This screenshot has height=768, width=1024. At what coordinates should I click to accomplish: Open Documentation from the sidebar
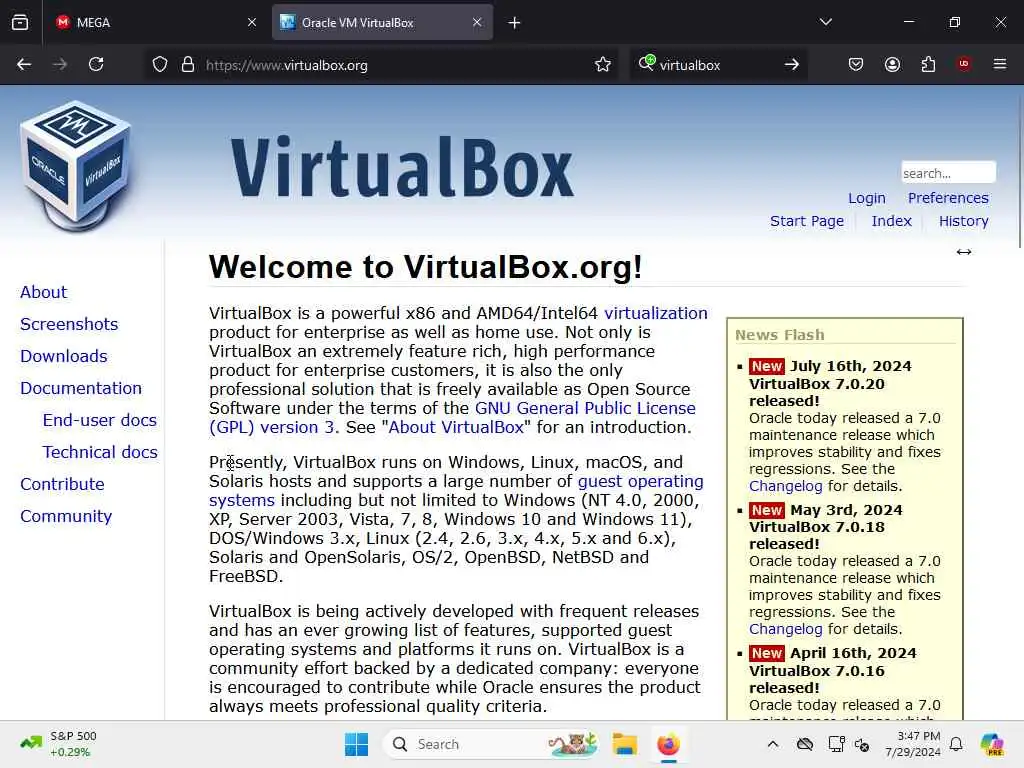[x=81, y=388]
